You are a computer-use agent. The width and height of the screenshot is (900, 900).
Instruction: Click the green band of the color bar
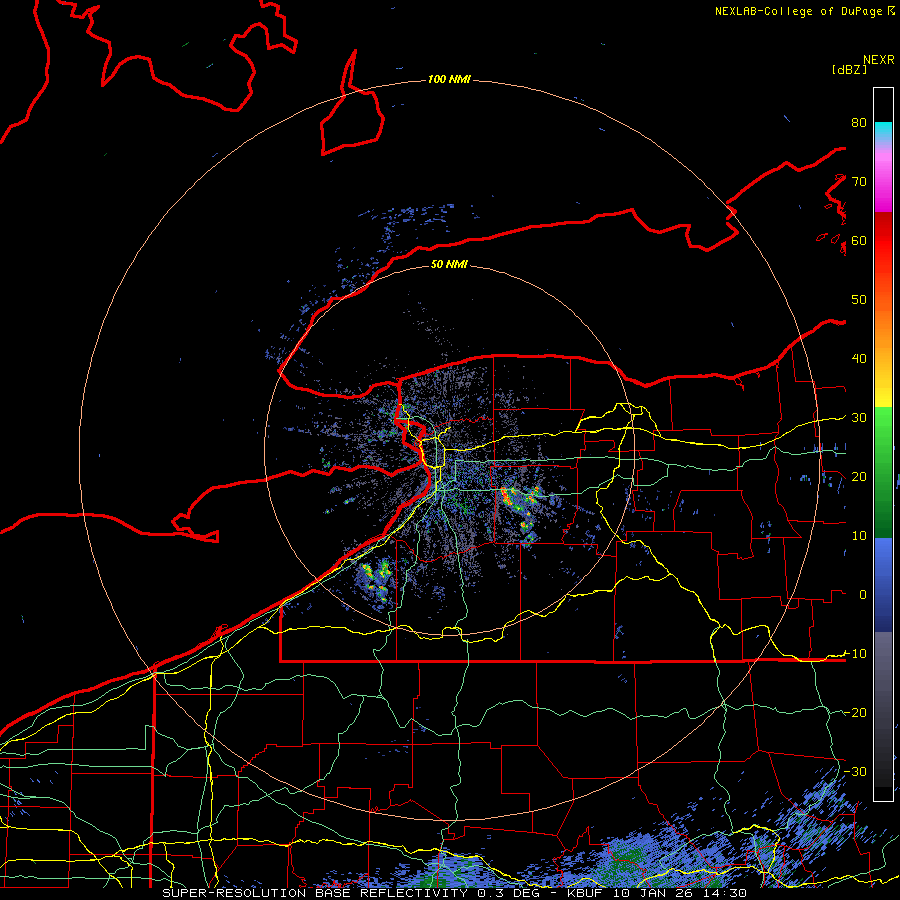[x=883, y=471]
